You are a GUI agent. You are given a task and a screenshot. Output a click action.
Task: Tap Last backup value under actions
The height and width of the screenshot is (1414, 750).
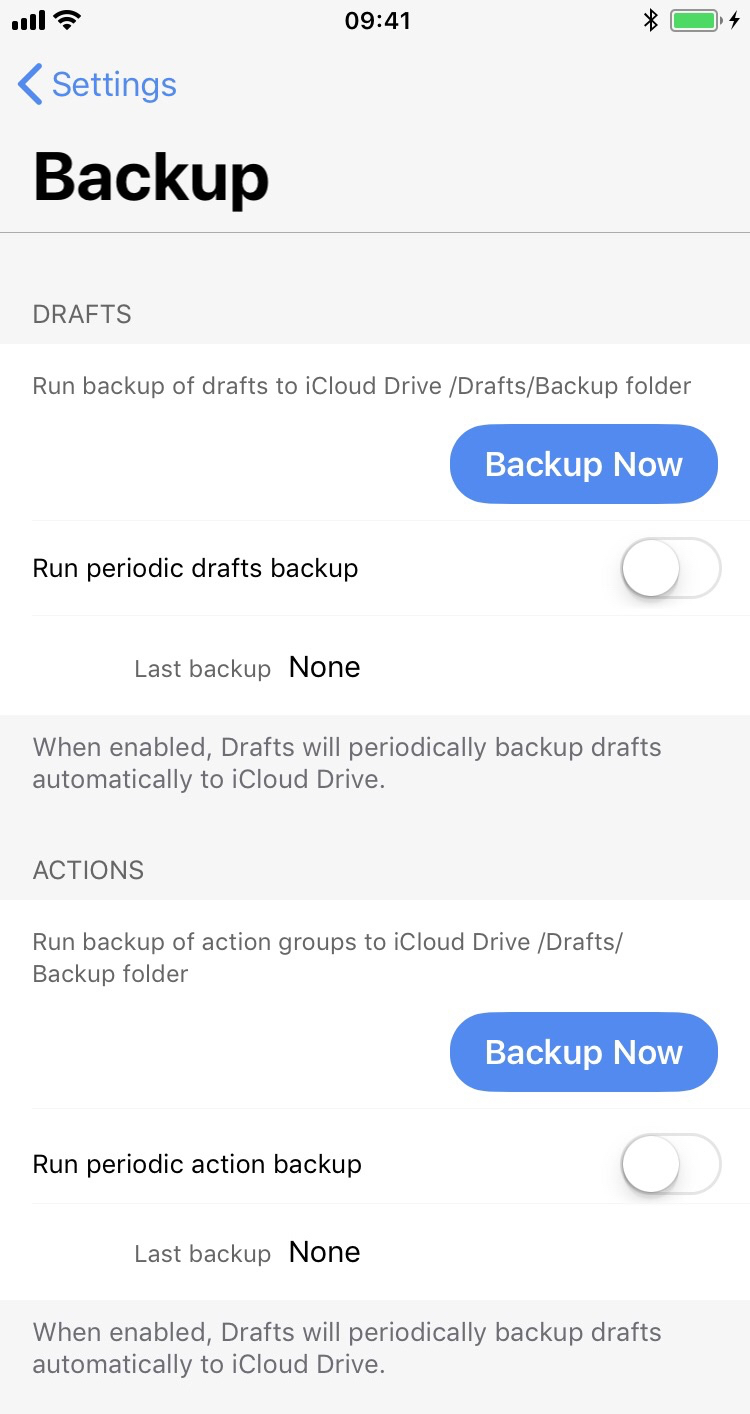(x=324, y=1252)
